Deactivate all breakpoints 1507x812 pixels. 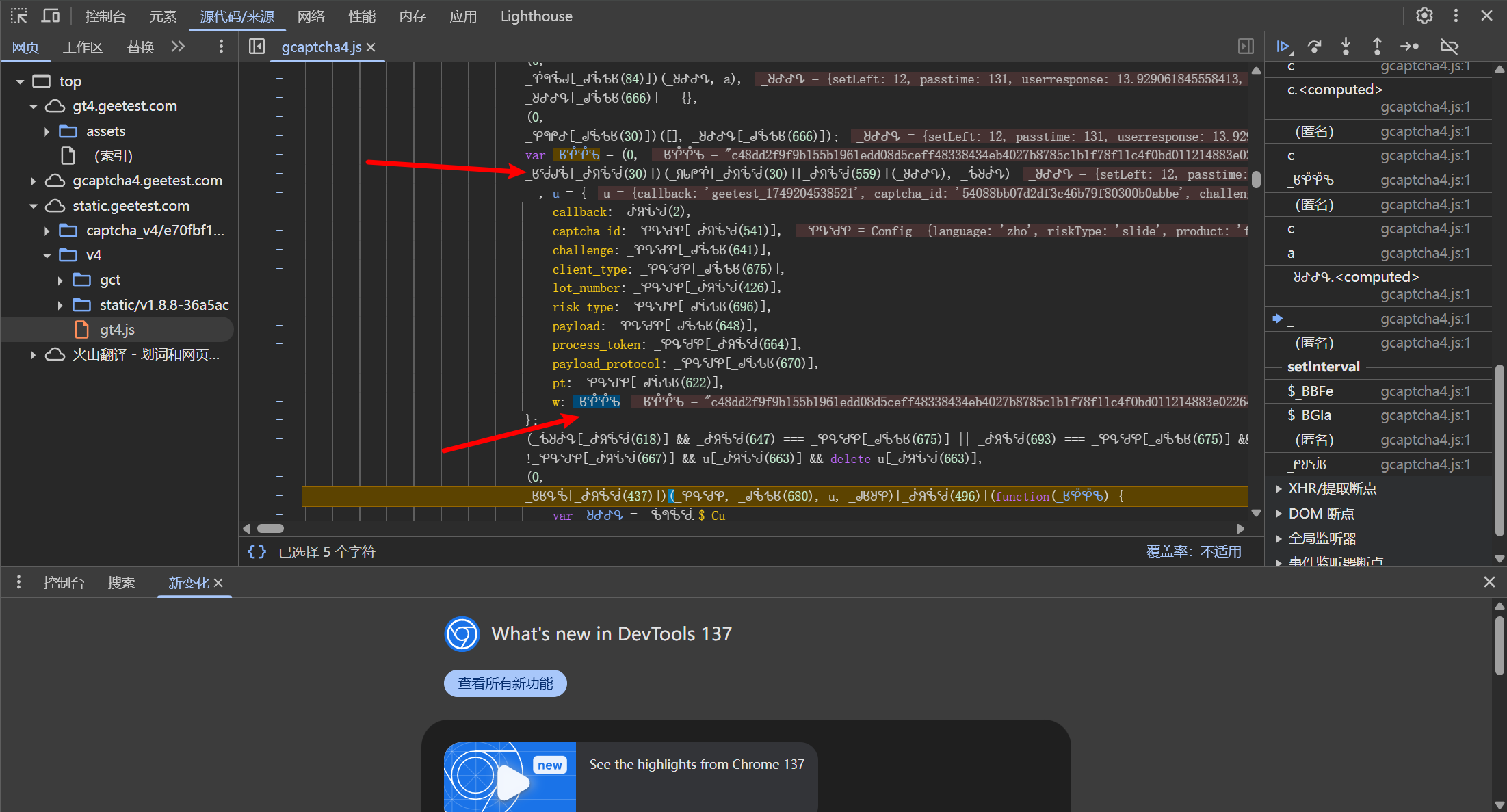click(1449, 47)
